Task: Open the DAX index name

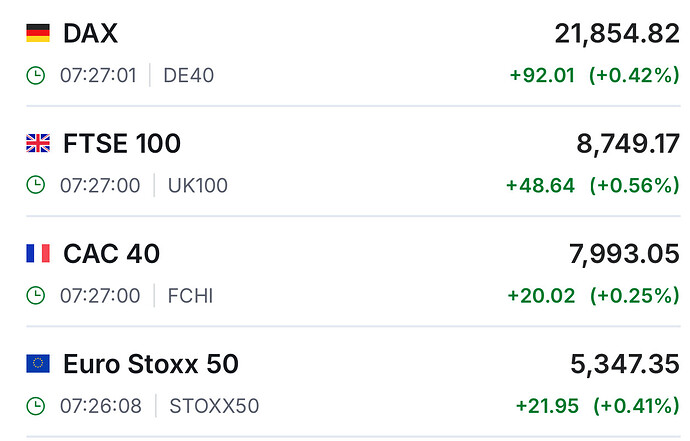Action: coord(90,34)
